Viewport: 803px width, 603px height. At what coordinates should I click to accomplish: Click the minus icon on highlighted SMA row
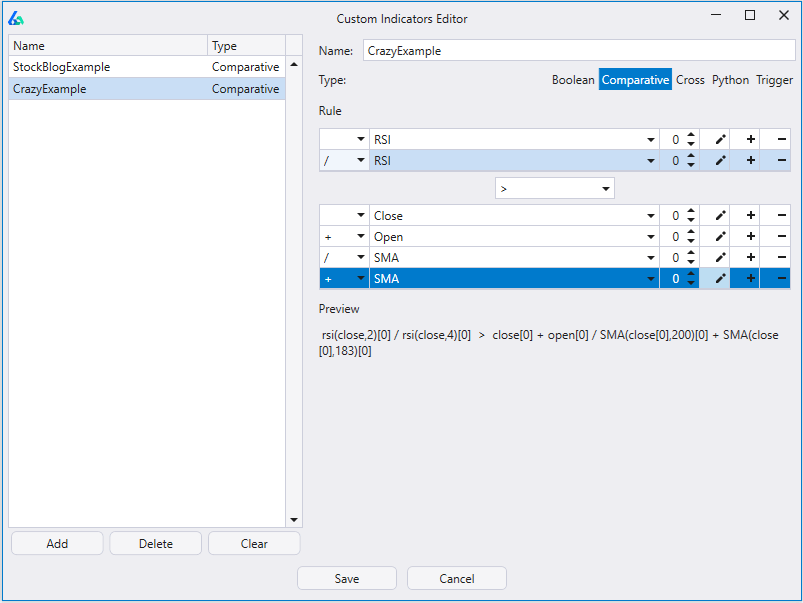[x=781, y=279]
